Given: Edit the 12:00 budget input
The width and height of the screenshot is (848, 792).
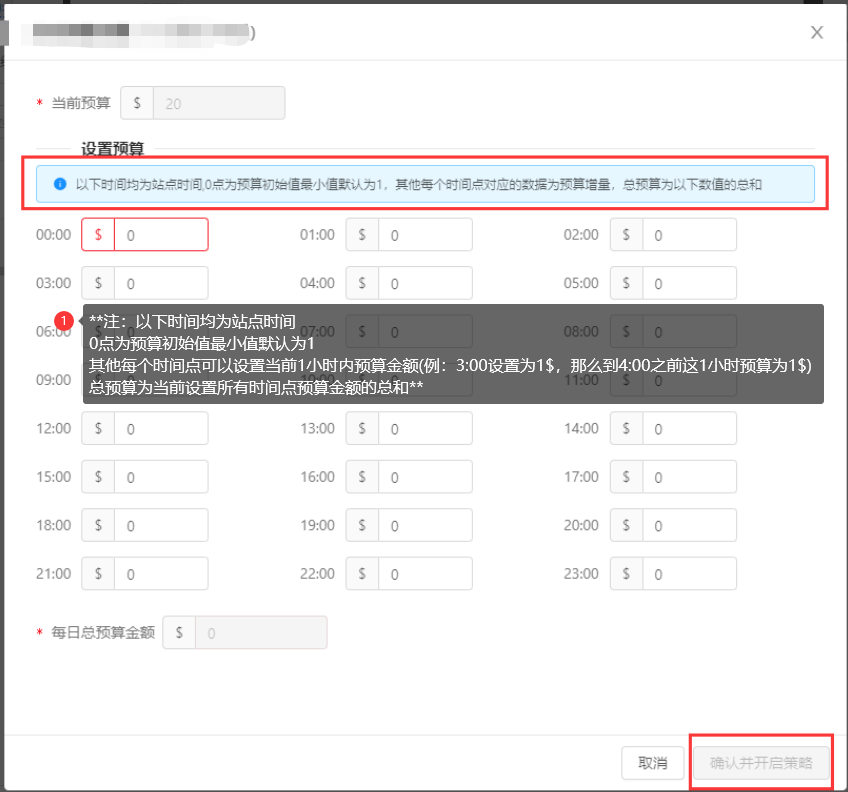Looking at the screenshot, I should [x=161, y=428].
